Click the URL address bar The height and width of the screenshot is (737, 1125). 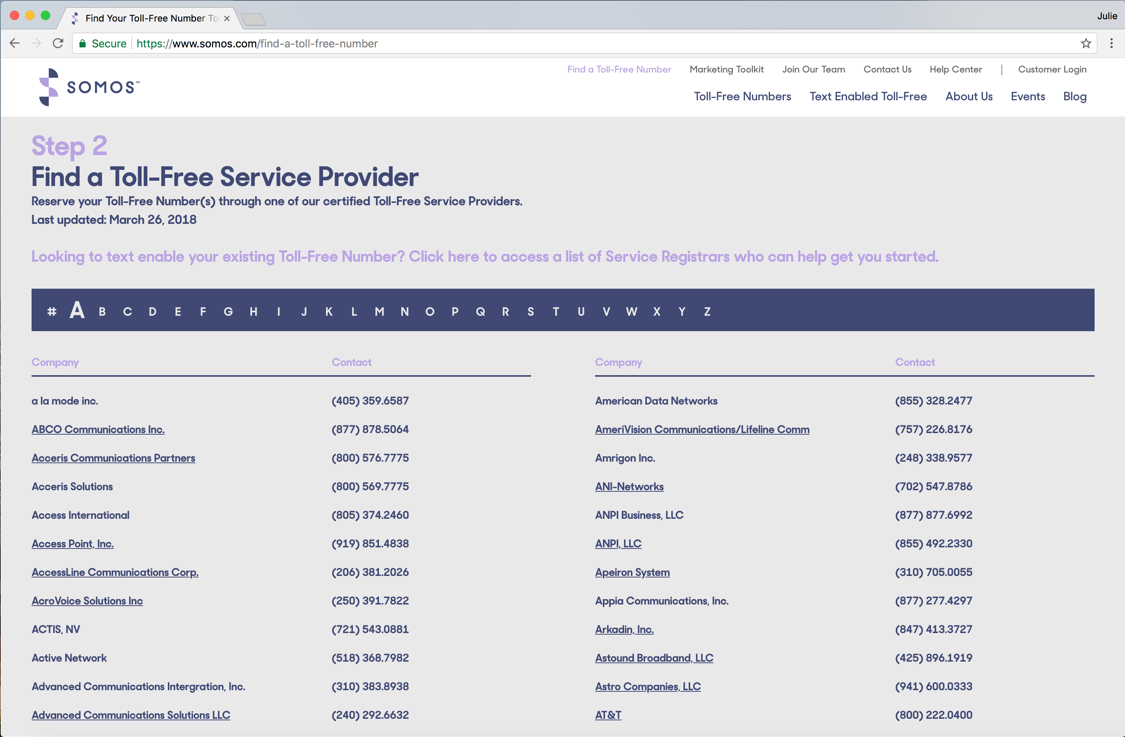pyautogui.click(x=600, y=44)
